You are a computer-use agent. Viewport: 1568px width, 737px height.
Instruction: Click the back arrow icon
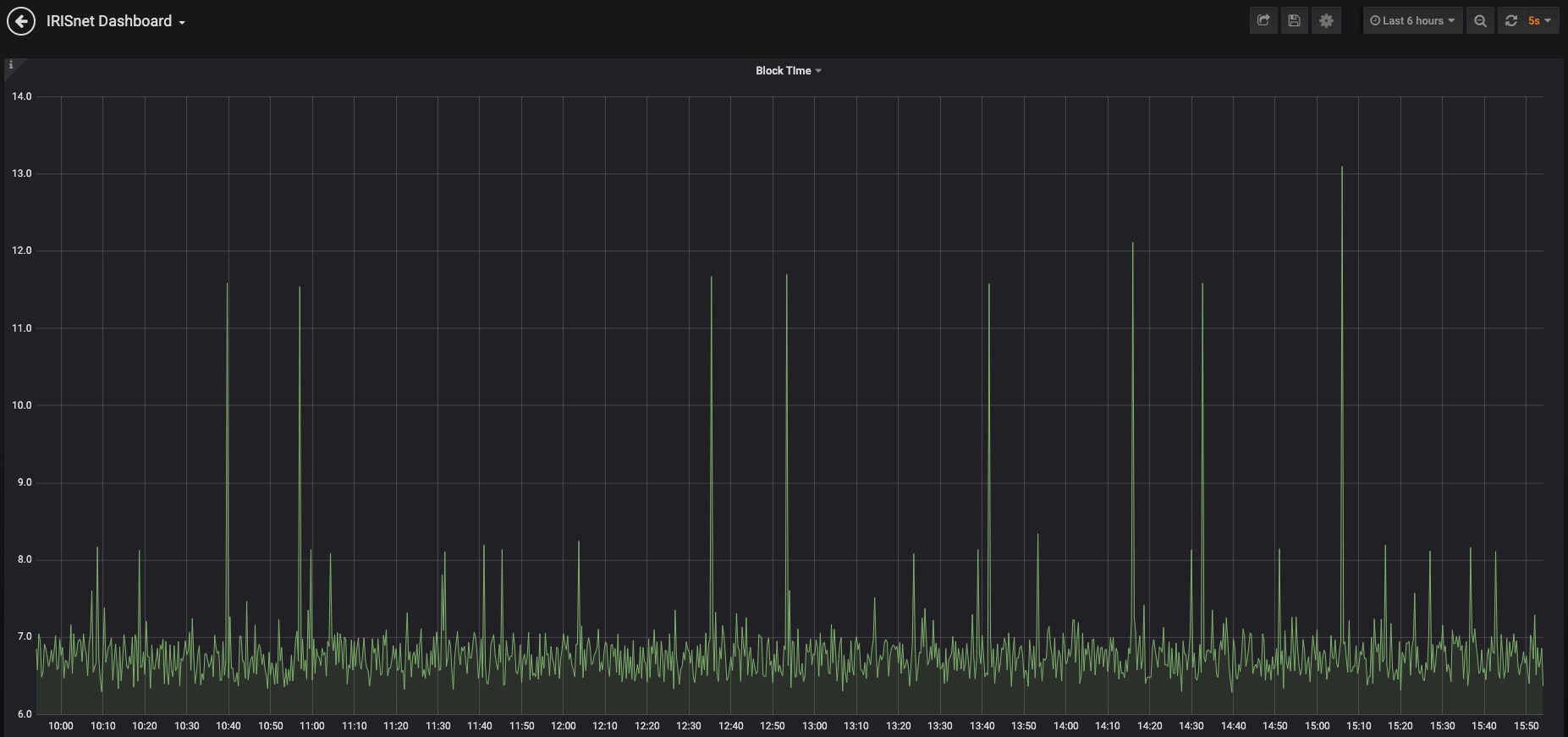(x=21, y=21)
